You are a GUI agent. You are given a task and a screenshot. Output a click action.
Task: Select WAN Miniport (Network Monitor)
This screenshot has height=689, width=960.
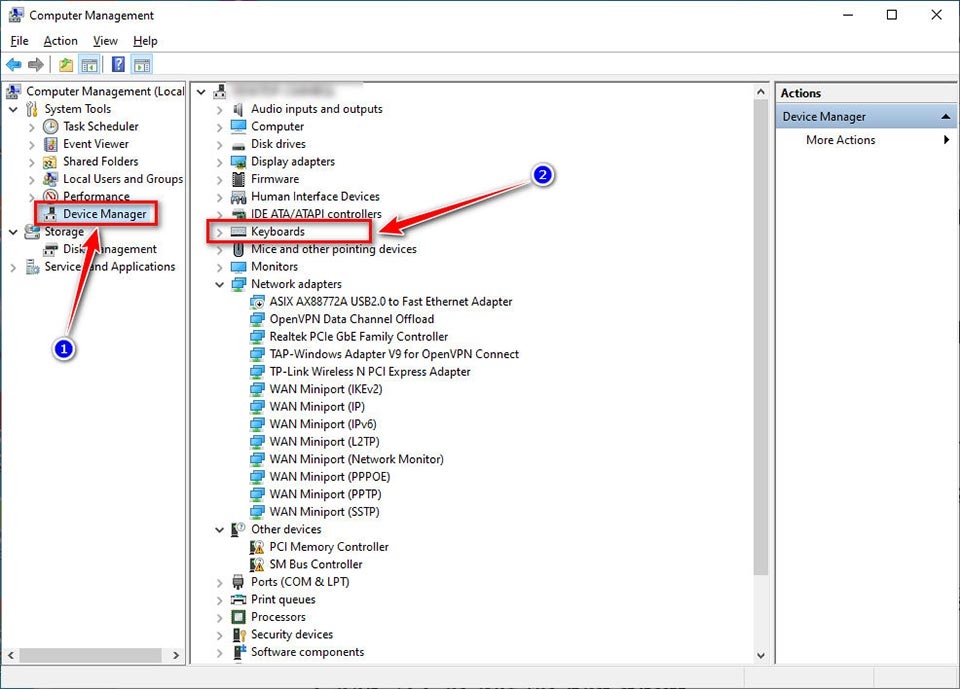(x=356, y=459)
